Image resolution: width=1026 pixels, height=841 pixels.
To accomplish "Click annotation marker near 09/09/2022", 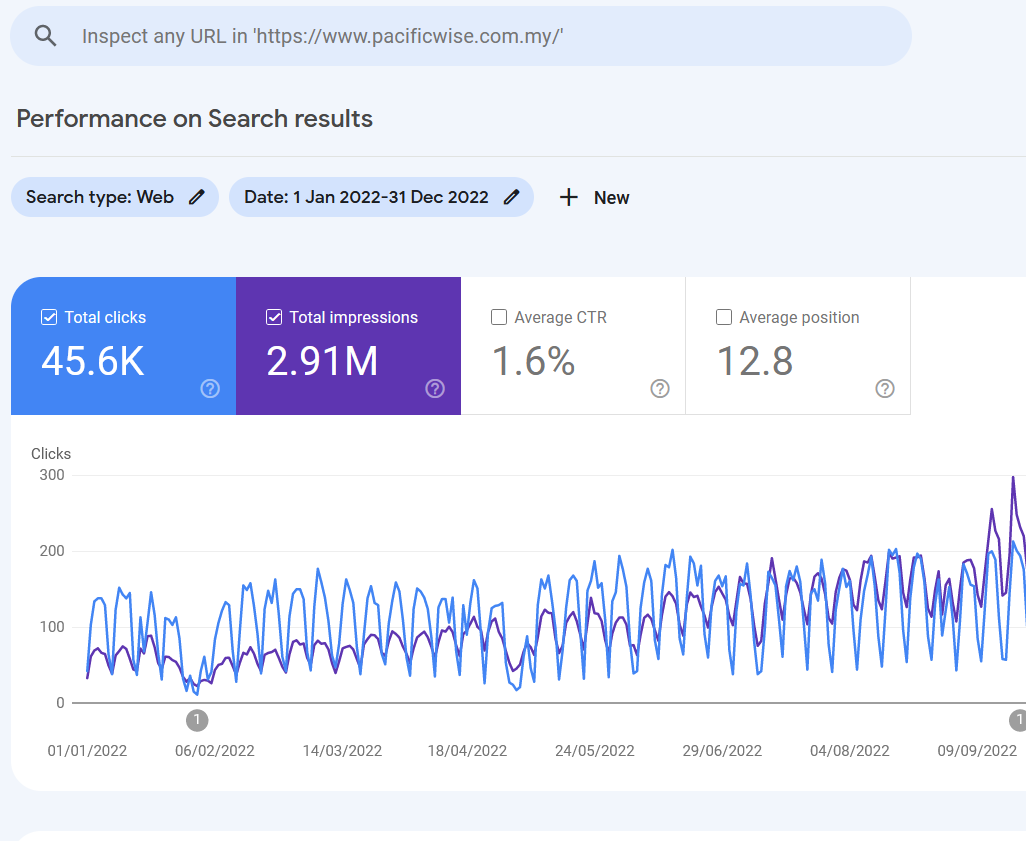I will [x=1018, y=721].
